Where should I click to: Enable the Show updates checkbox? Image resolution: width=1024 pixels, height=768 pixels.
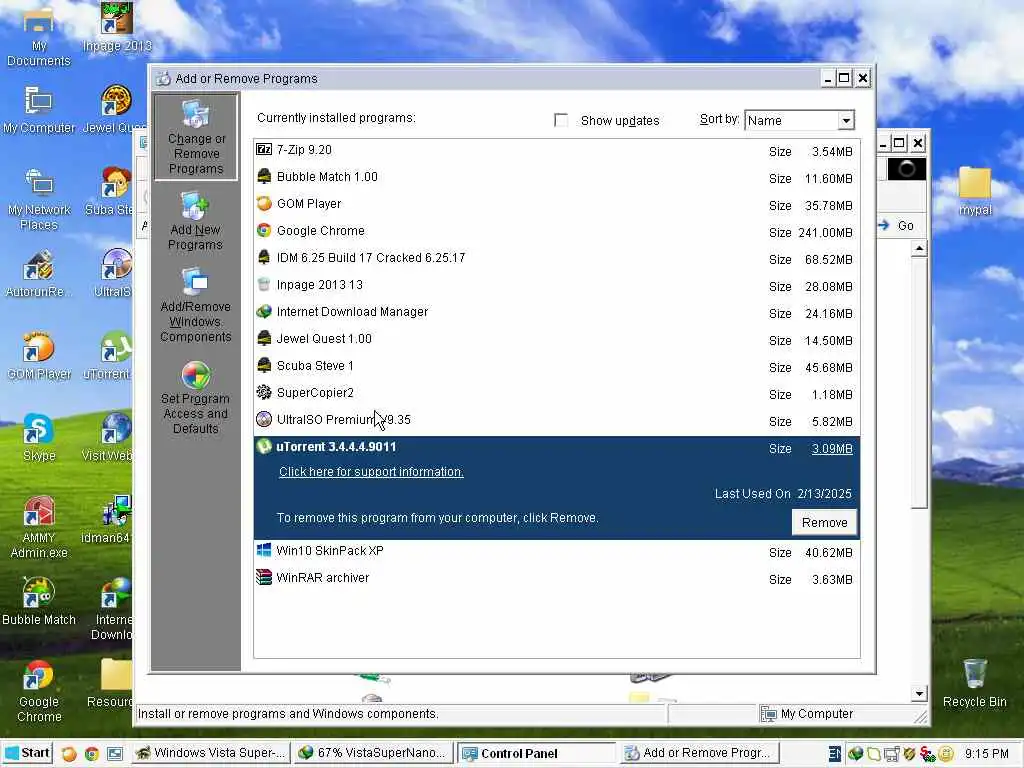[560, 120]
